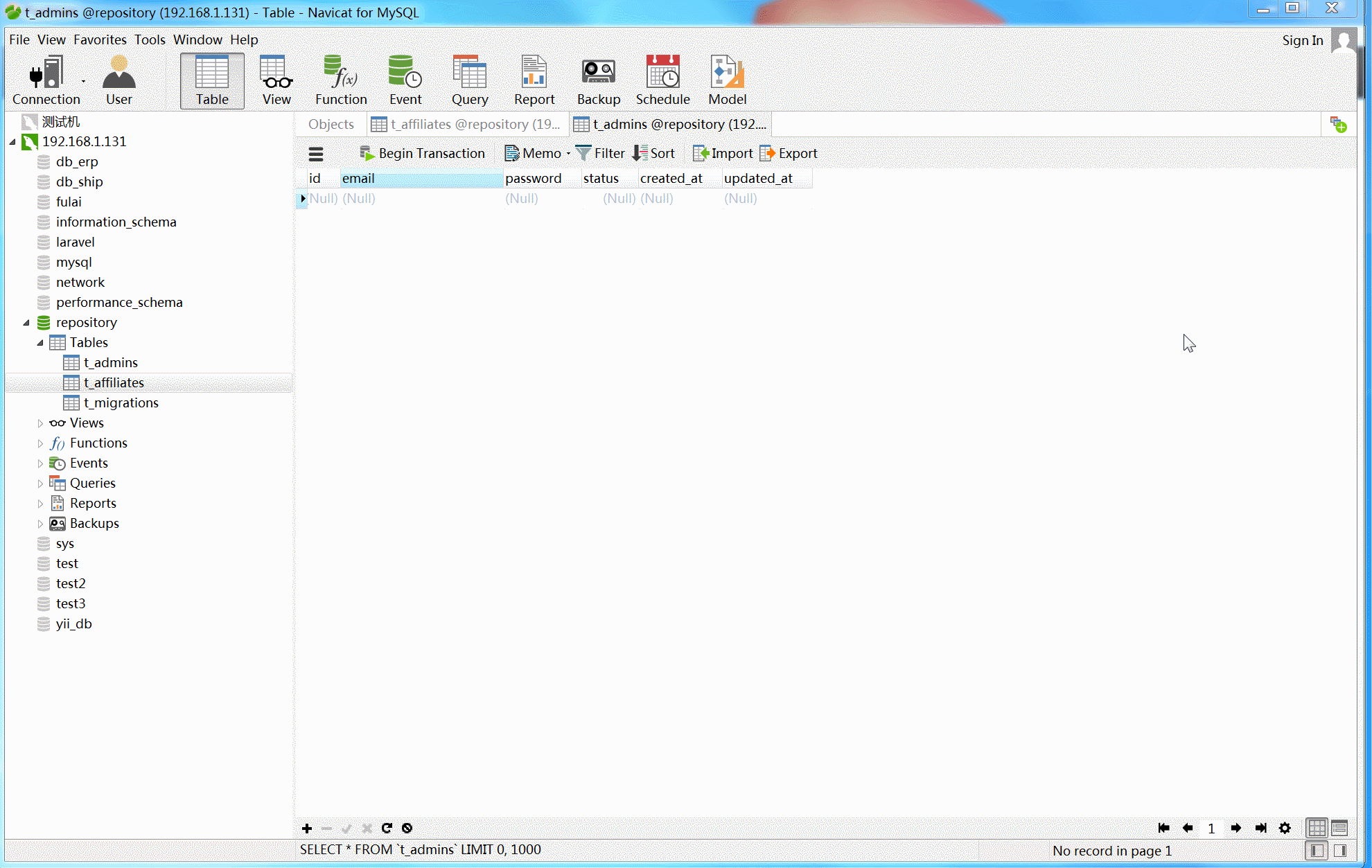Switch to form view

1339,828
